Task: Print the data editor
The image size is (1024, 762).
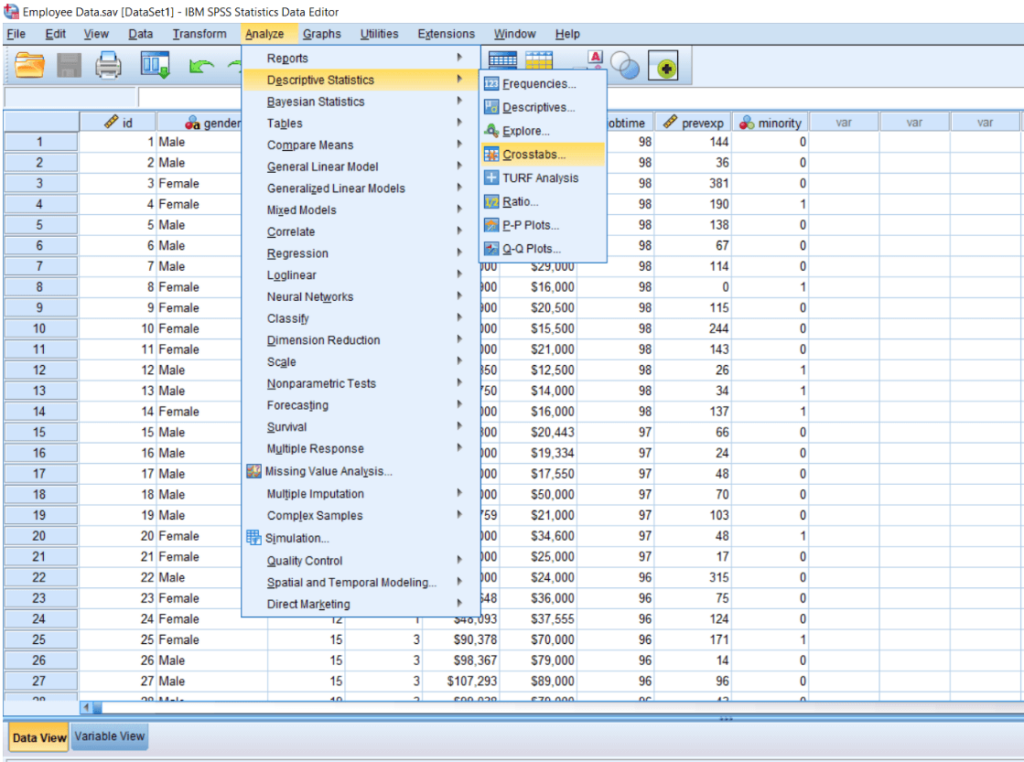Action: pyautogui.click(x=105, y=63)
